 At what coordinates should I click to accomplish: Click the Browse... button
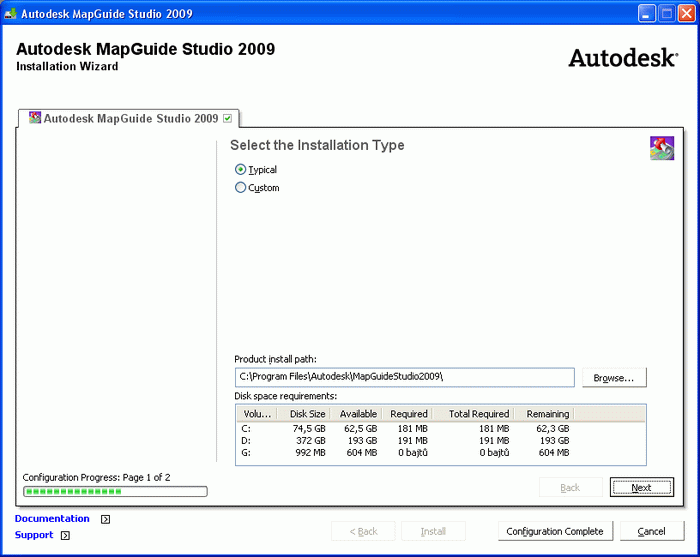pyautogui.click(x=614, y=378)
